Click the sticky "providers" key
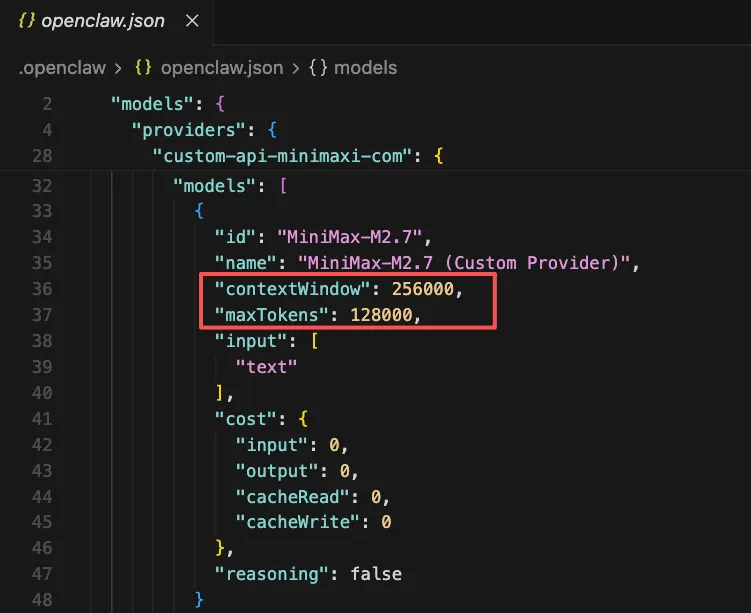The width and height of the screenshot is (751, 613). coord(189,130)
